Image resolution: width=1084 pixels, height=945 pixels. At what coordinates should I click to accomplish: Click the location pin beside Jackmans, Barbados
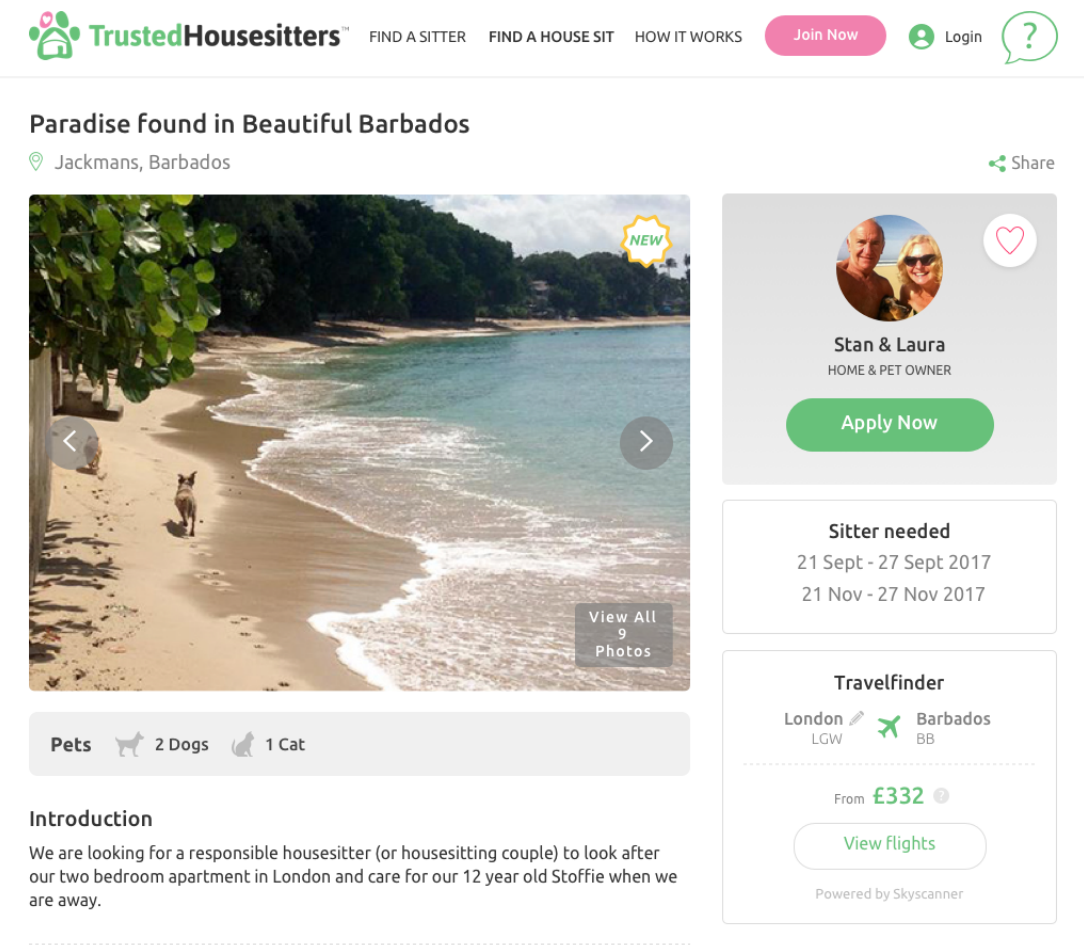(x=37, y=162)
